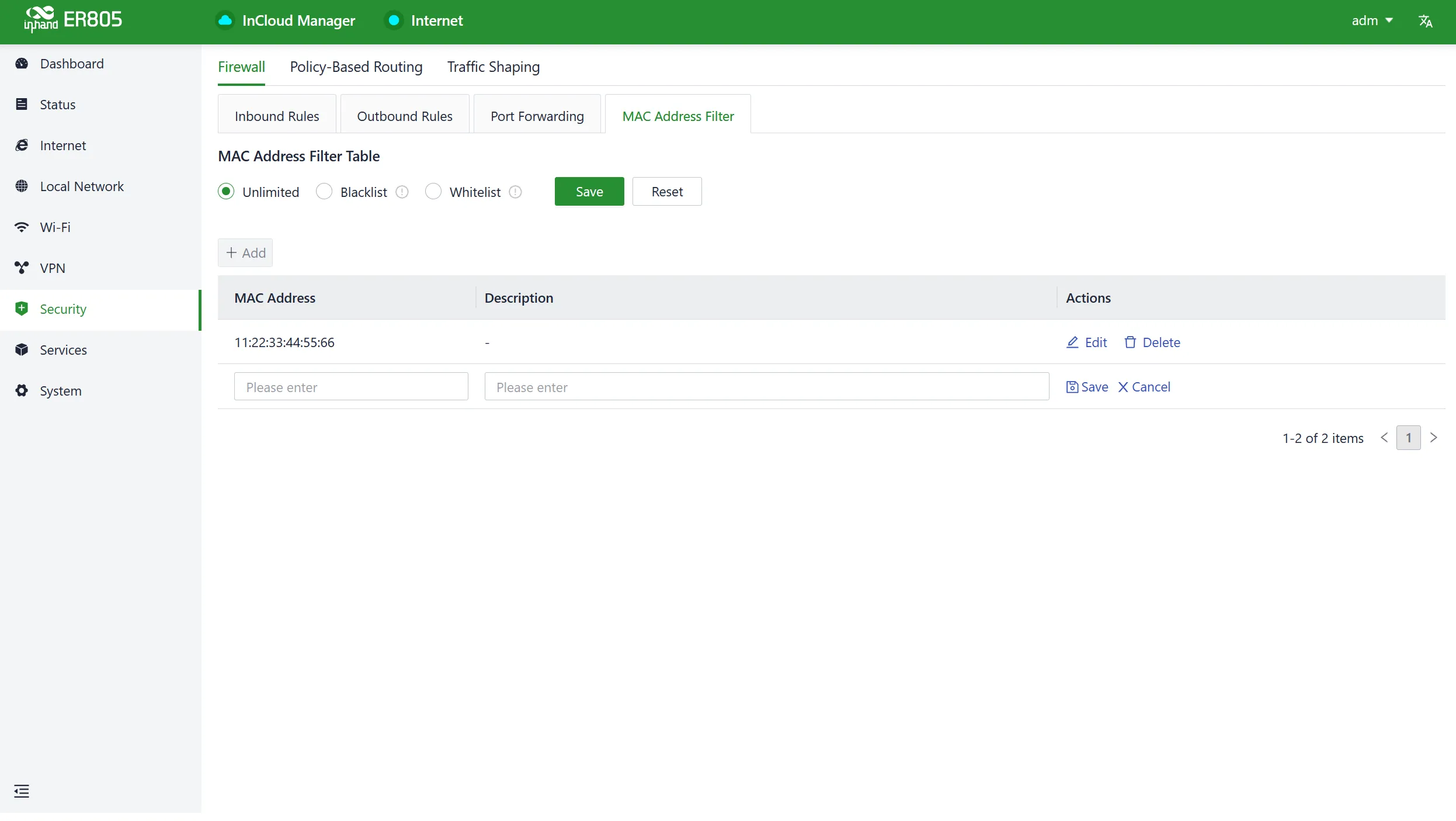The image size is (1456, 821).
Task: Edit the 11:22:33:44:55:66 entry
Action: coord(1087,342)
